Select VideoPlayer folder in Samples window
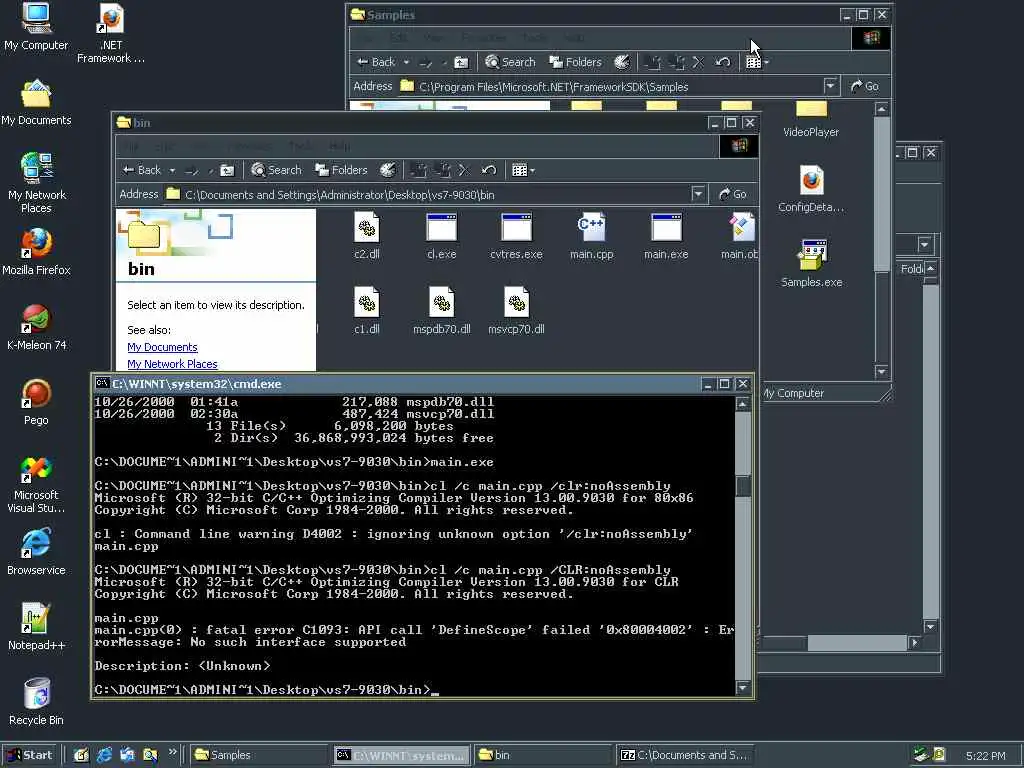The image size is (1024, 768). pos(811,120)
